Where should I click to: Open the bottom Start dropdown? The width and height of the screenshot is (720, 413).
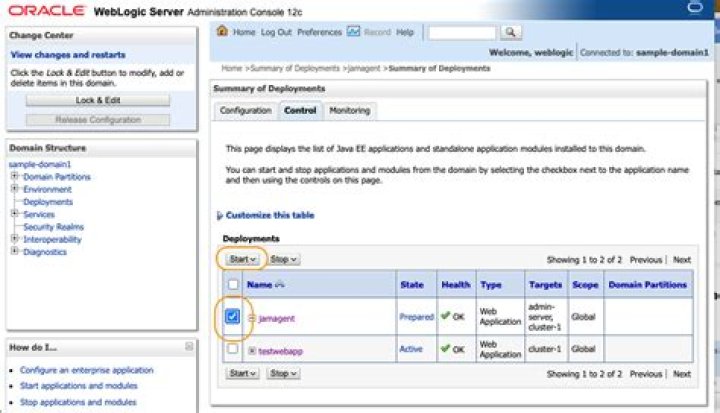pyautogui.click(x=242, y=373)
